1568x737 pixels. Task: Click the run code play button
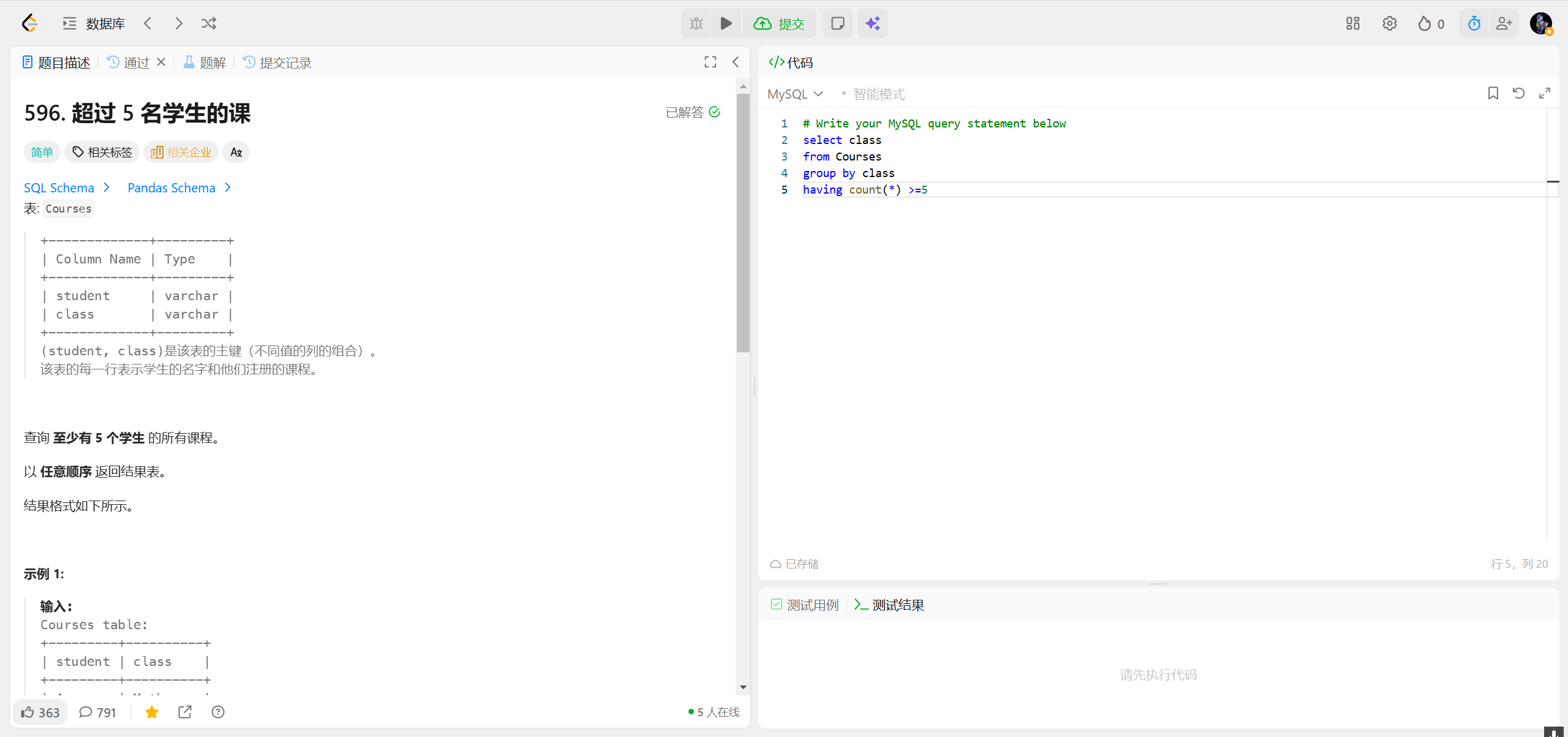tap(726, 24)
